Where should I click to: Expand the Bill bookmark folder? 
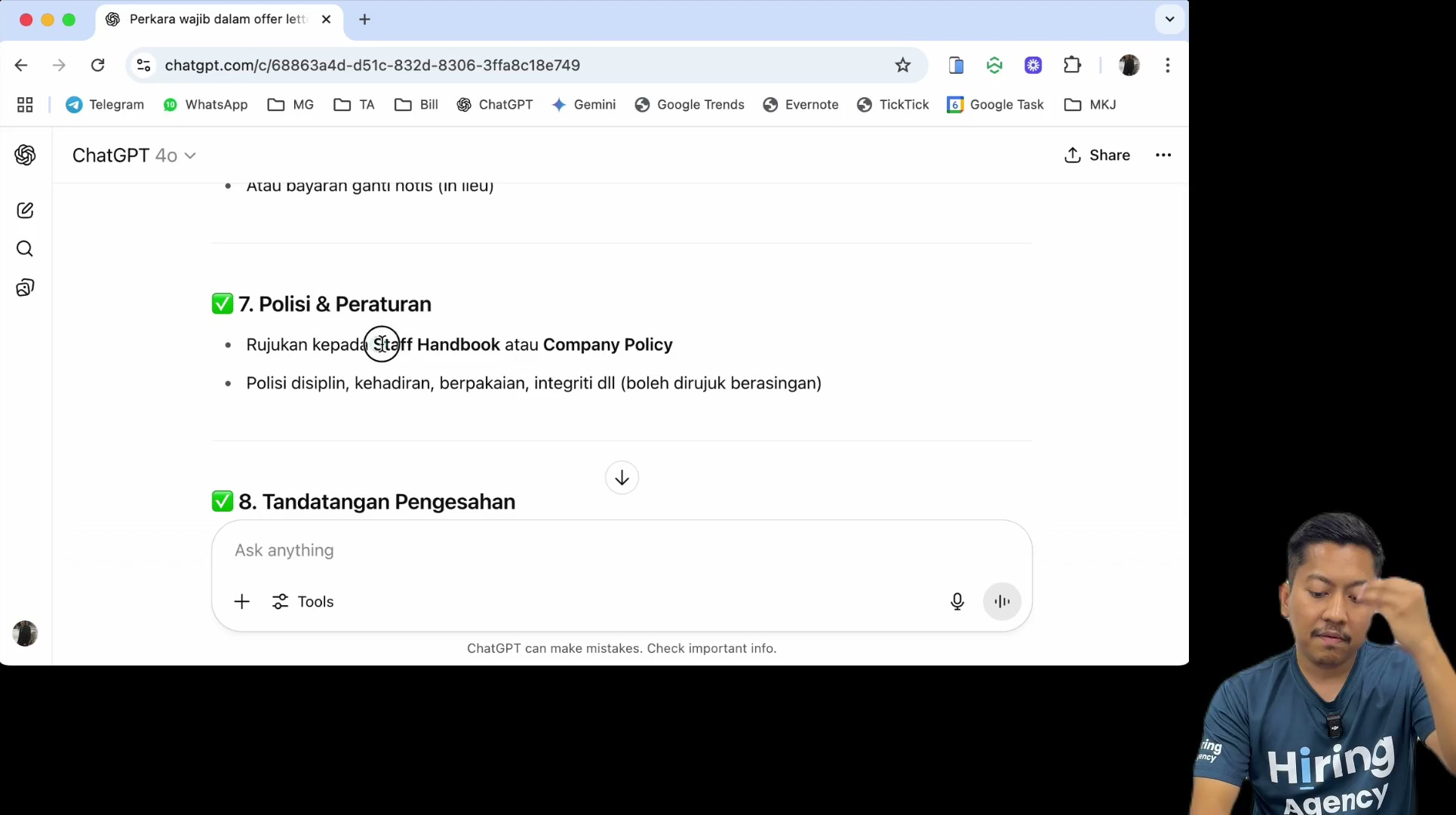tap(416, 105)
